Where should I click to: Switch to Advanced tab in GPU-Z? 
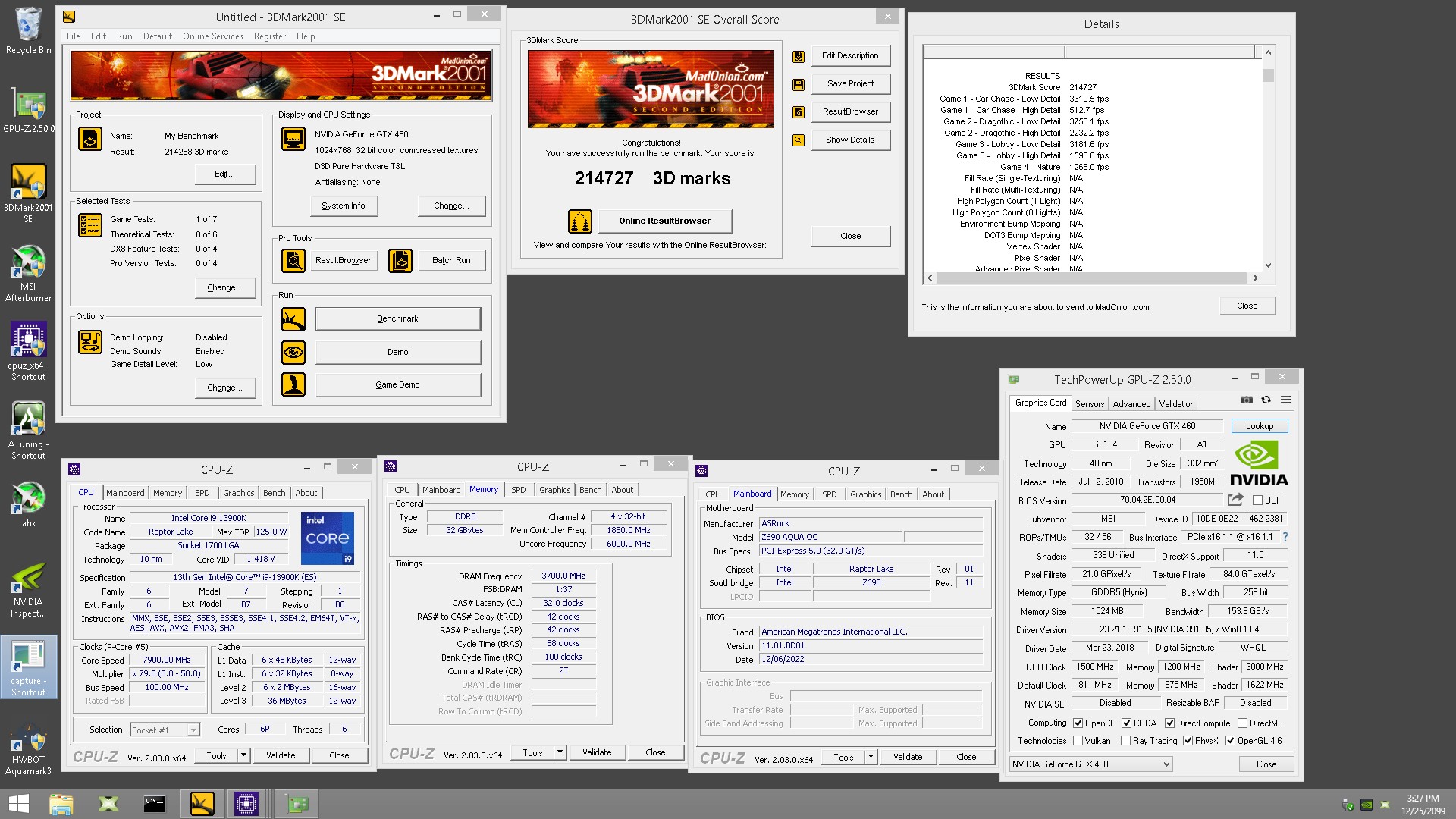point(1131,404)
